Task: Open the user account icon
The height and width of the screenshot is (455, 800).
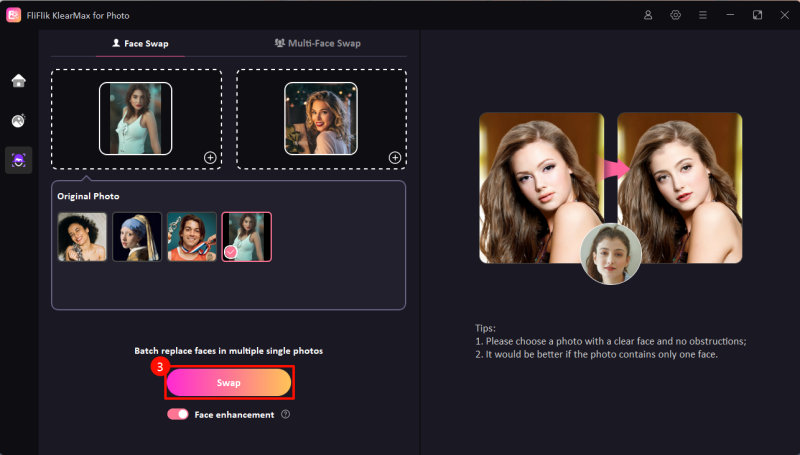Action: tap(648, 15)
